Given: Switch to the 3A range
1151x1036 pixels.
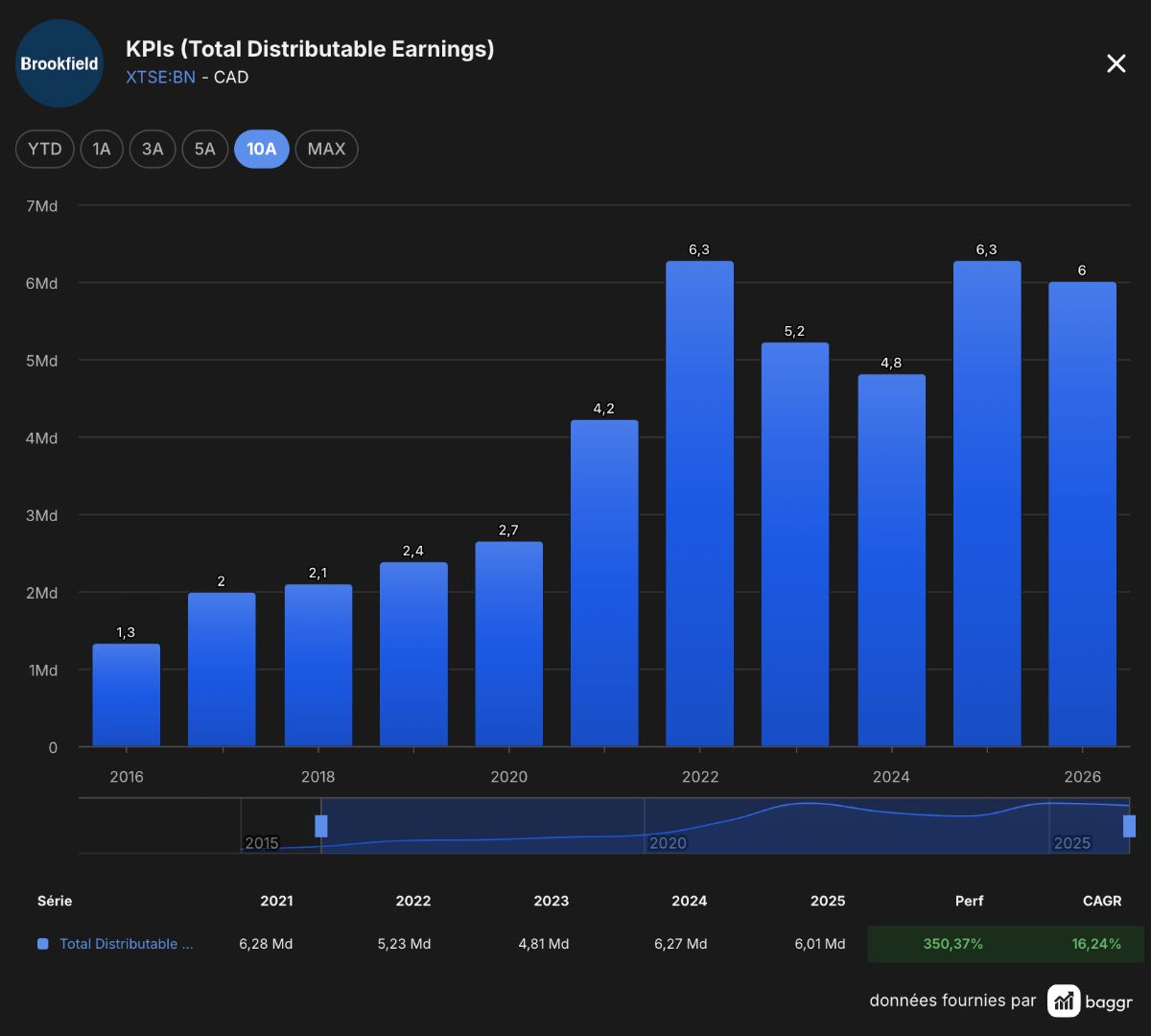Looking at the screenshot, I should (x=153, y=149).
